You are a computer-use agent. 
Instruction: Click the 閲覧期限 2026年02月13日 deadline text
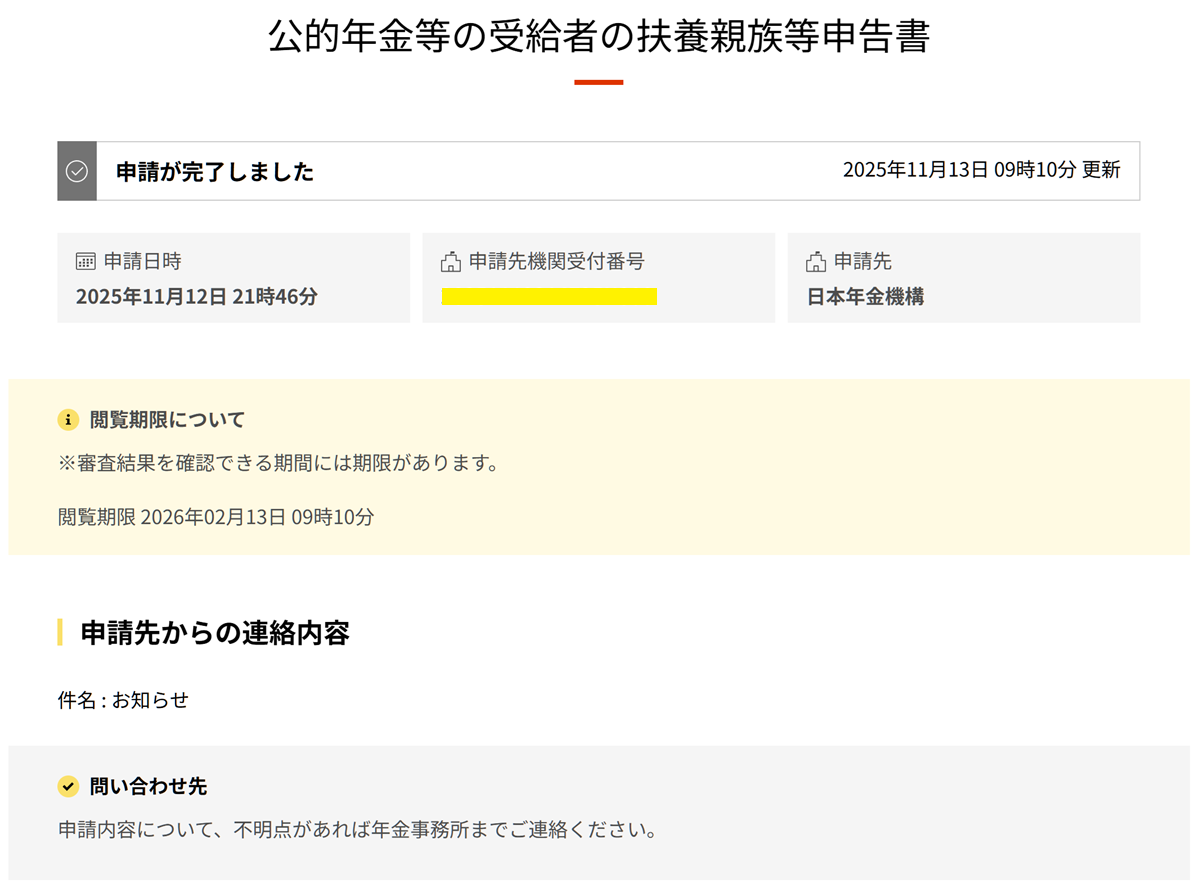[x=216, y=517]
